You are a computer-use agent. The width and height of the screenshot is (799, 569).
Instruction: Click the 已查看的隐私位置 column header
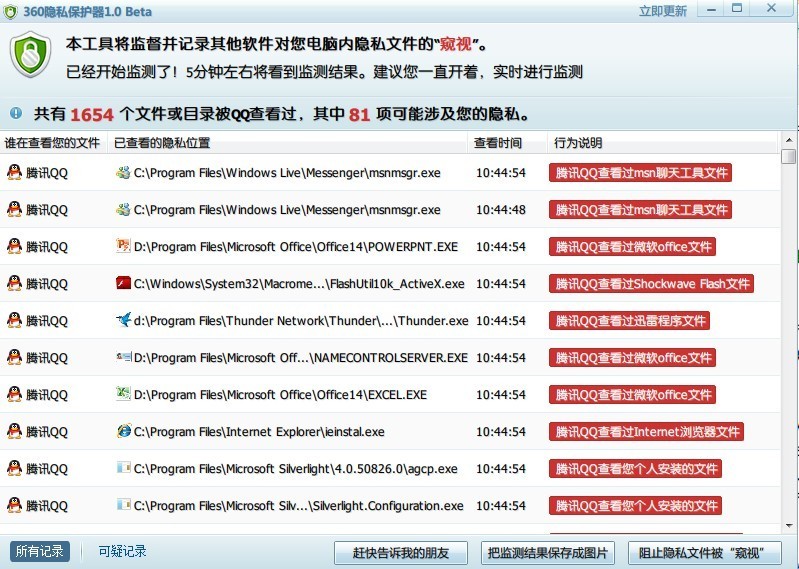coord(287,143)
